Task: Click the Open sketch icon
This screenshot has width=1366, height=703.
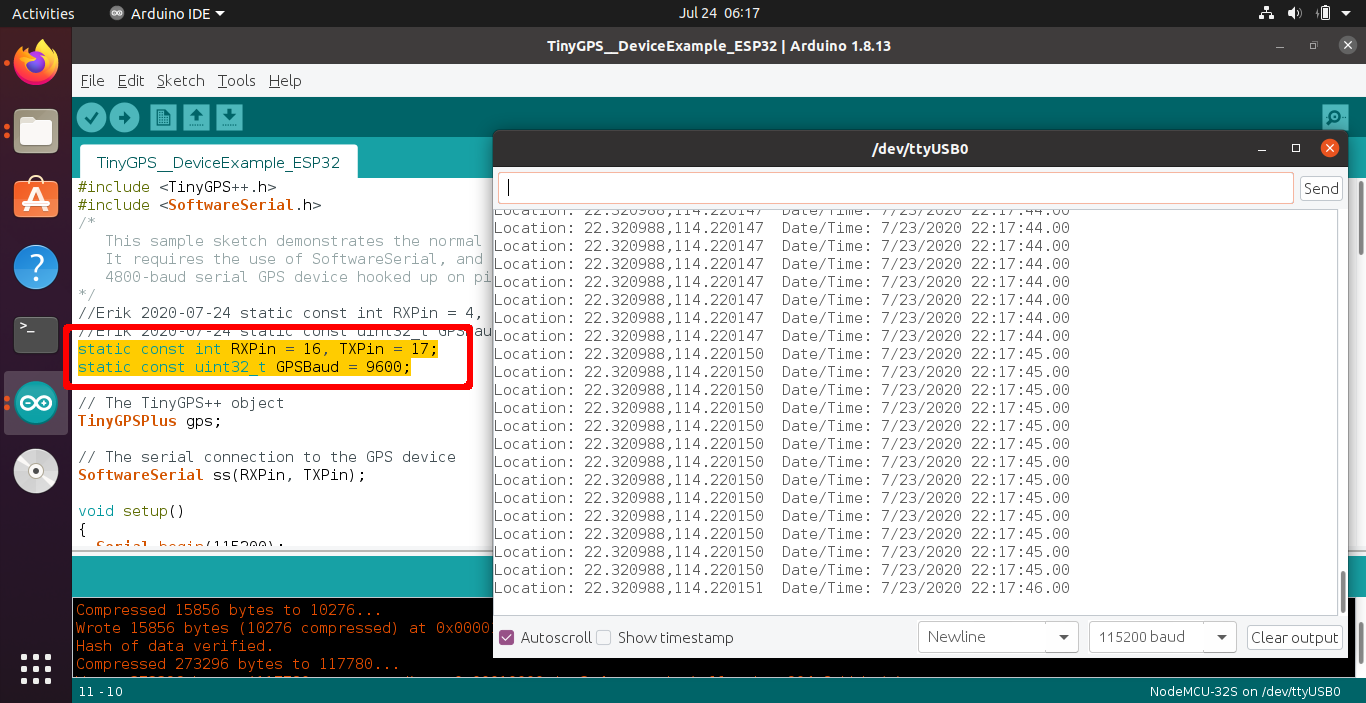Action: tap(196, 117)
